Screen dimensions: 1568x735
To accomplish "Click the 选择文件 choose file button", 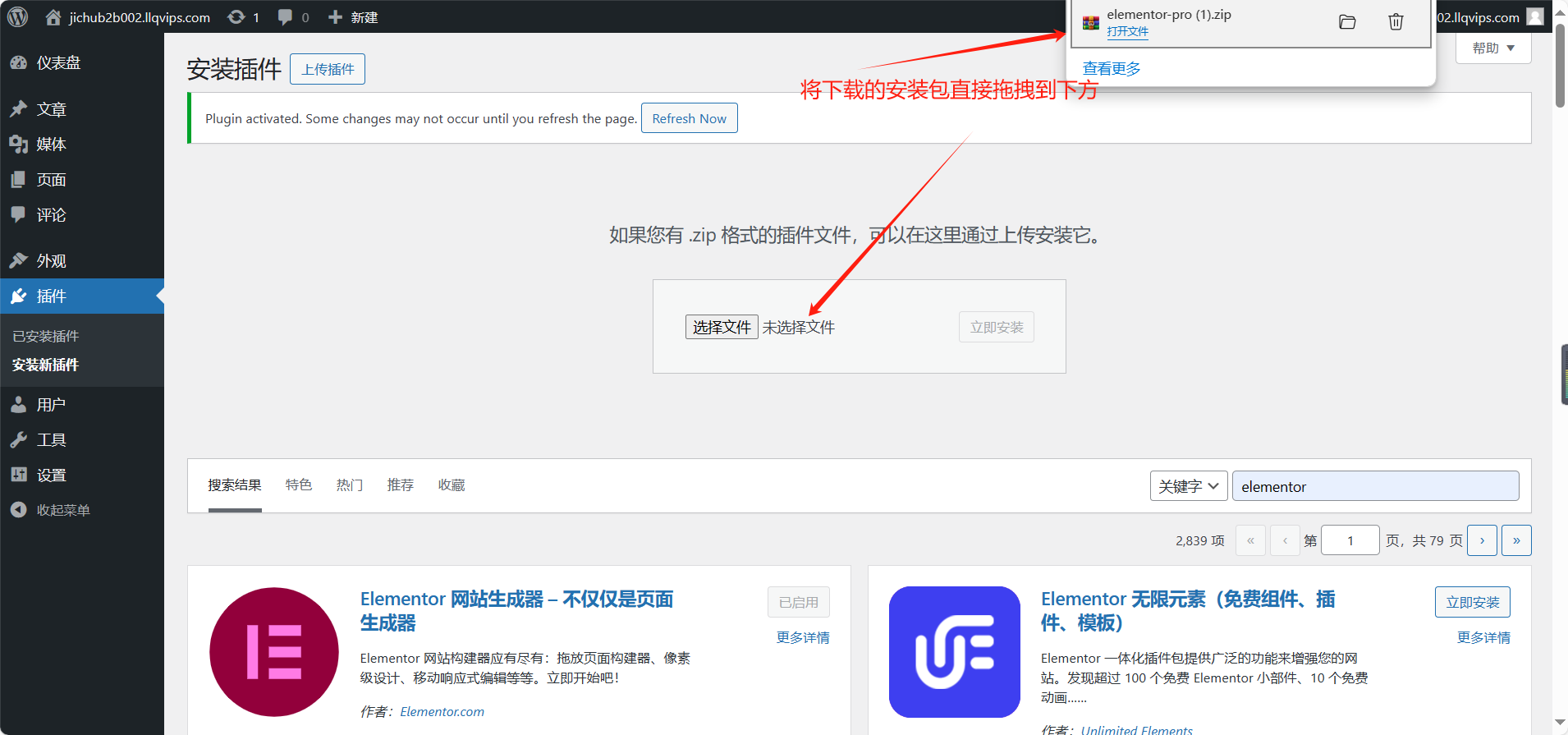I will [722, 327].
